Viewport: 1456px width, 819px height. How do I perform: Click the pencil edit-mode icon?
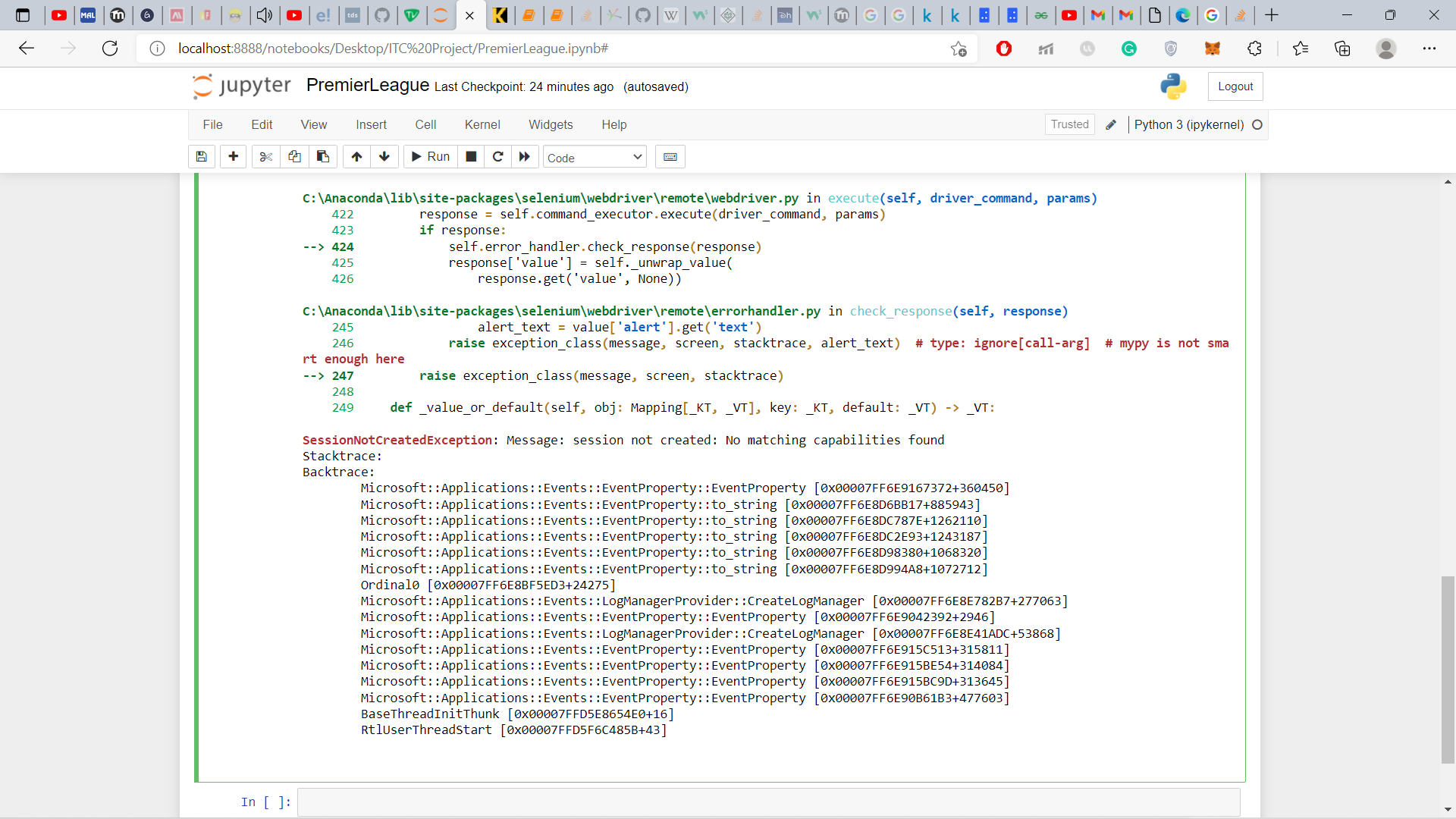coord(1112,124)
